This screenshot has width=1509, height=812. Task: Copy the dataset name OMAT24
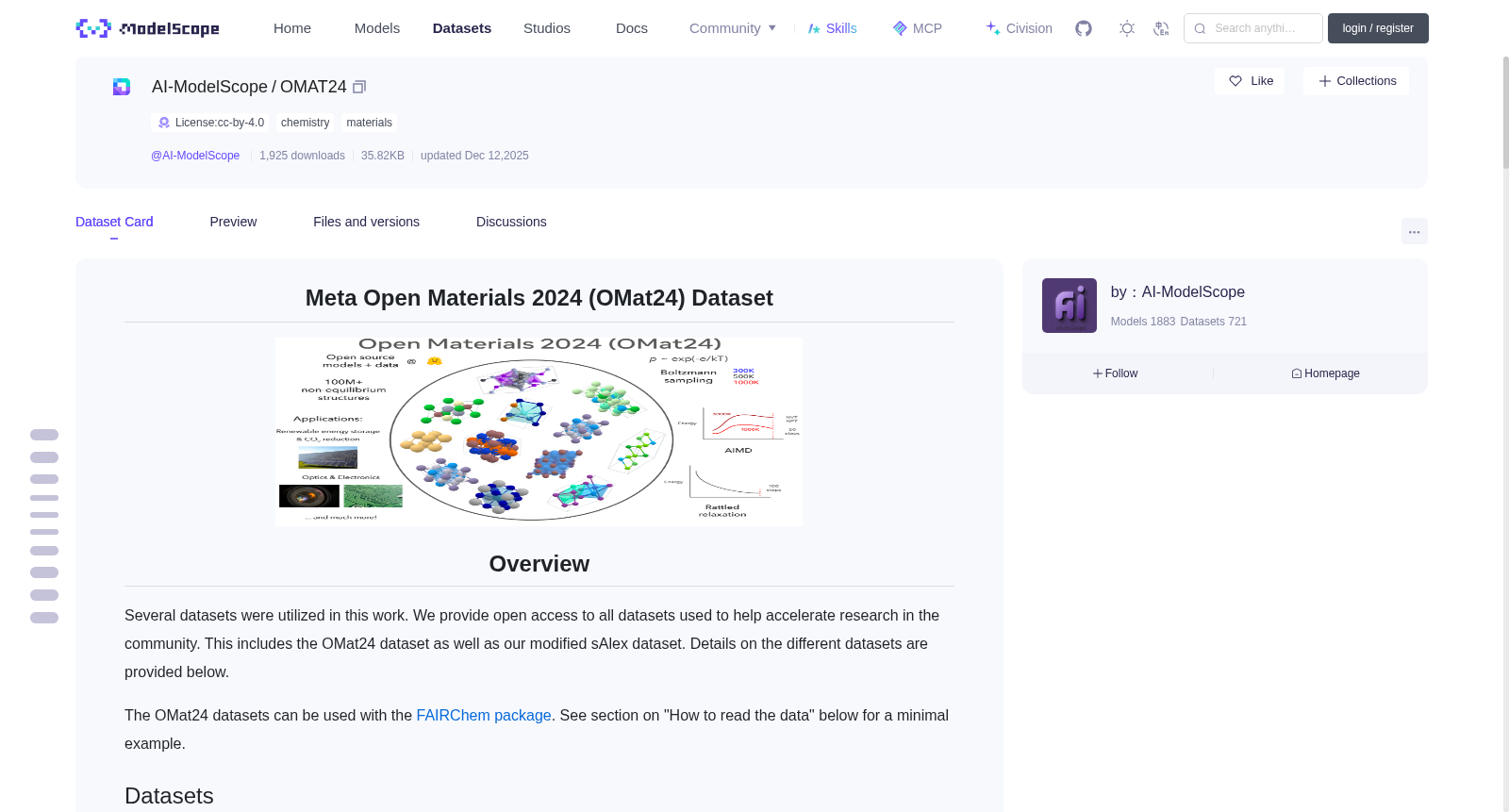359,87
